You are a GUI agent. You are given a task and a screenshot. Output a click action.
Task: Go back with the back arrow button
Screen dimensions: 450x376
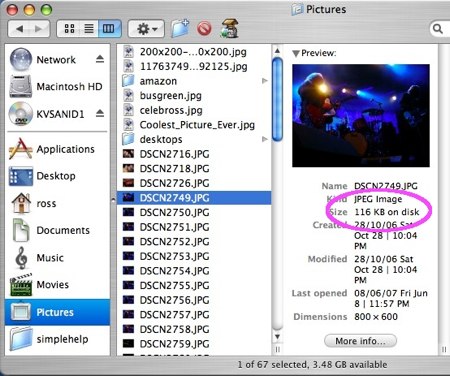click(19, 29)
